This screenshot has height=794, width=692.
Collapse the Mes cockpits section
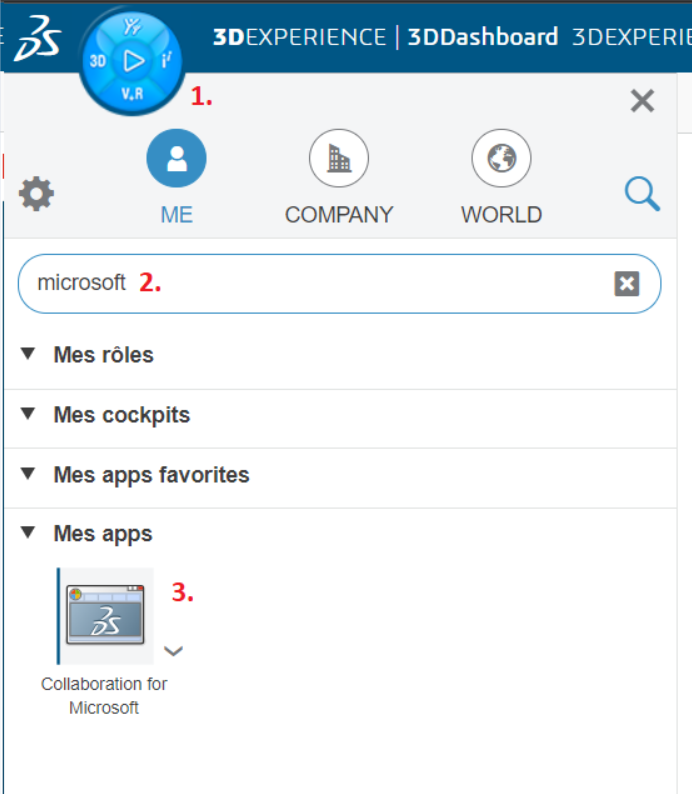point(28,414)
